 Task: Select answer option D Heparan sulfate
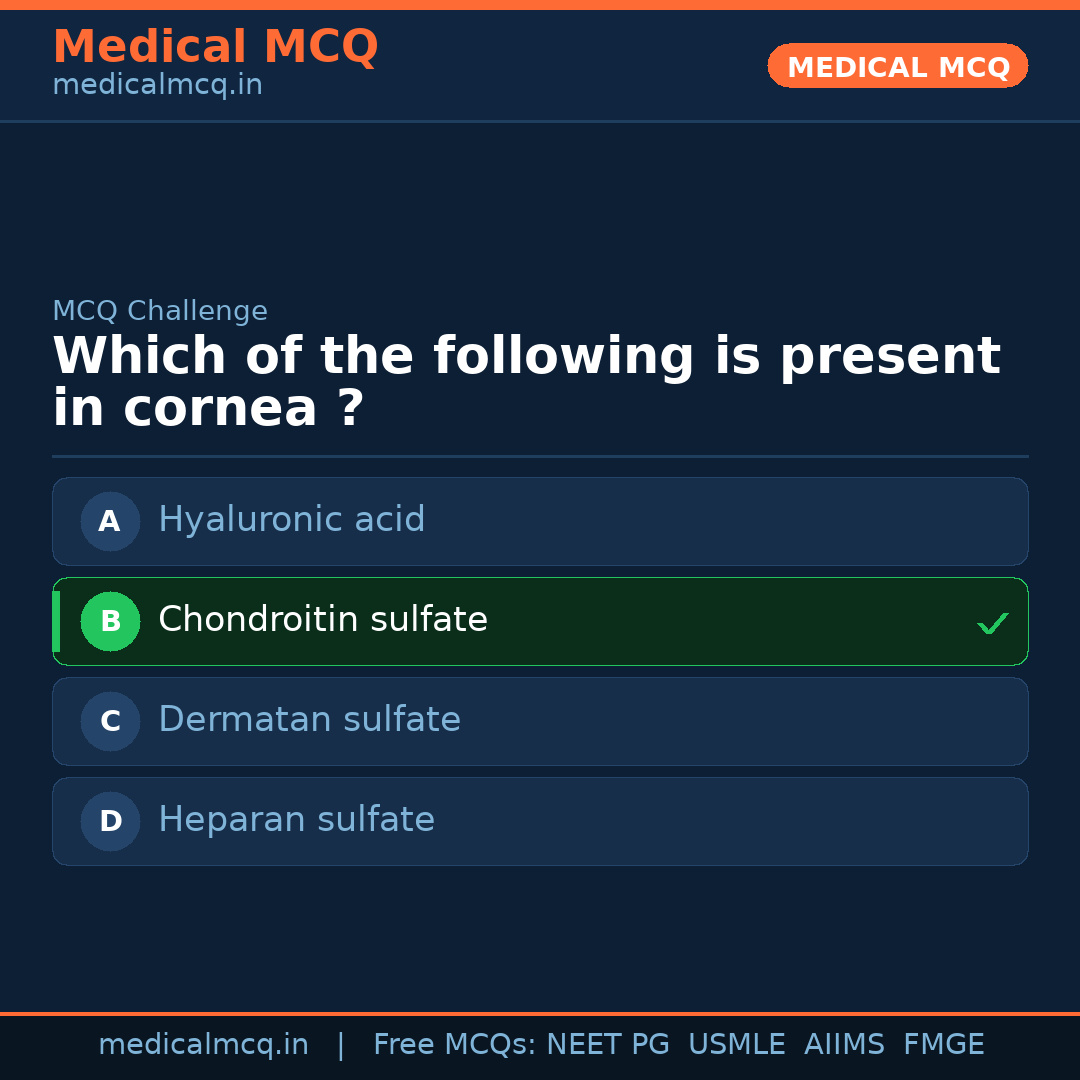click(540, 821)
